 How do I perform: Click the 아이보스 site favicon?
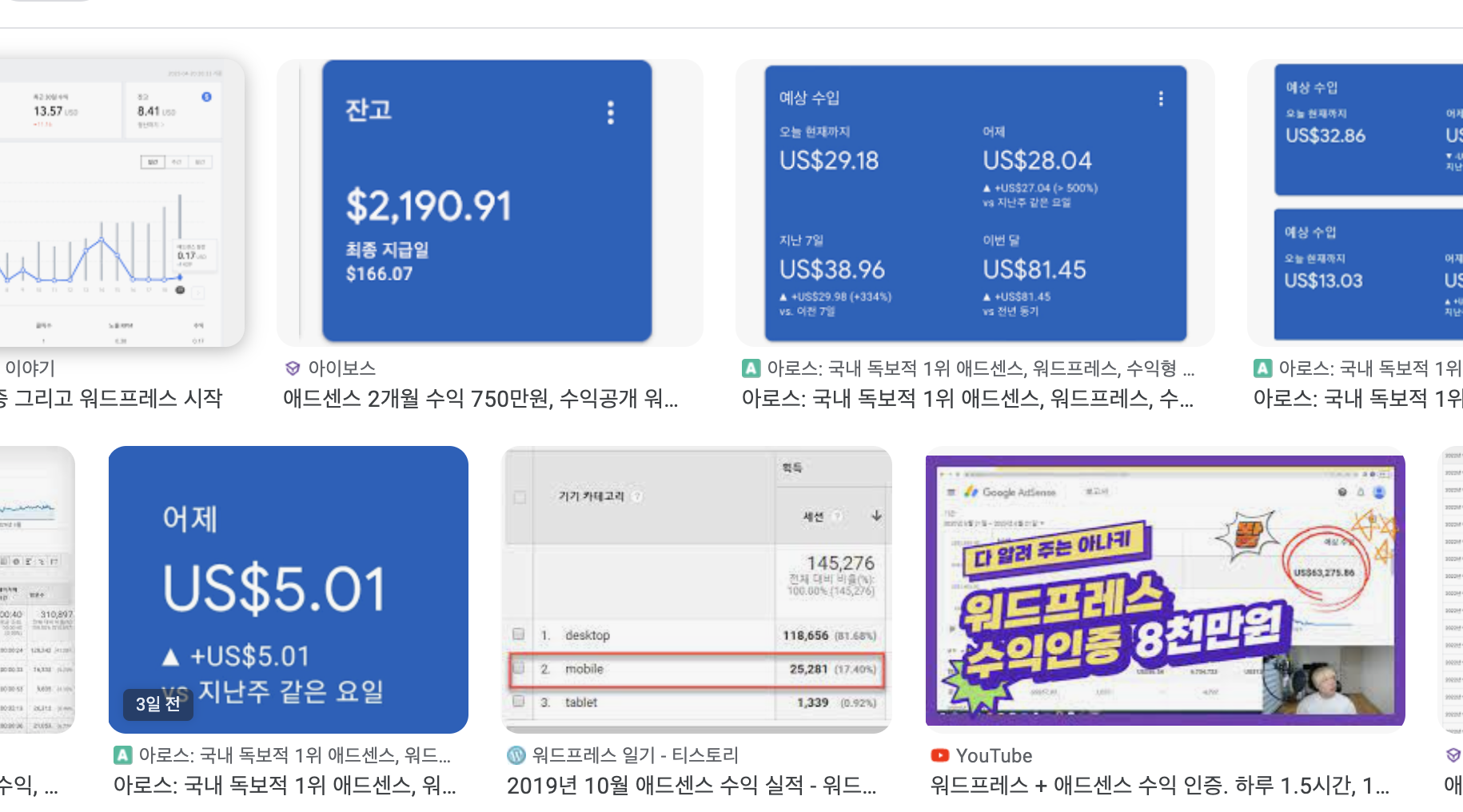293,368
